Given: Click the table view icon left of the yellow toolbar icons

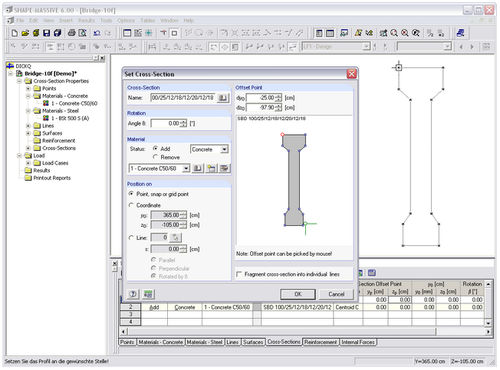Looking at the screenshot, I should coord(344,33).
